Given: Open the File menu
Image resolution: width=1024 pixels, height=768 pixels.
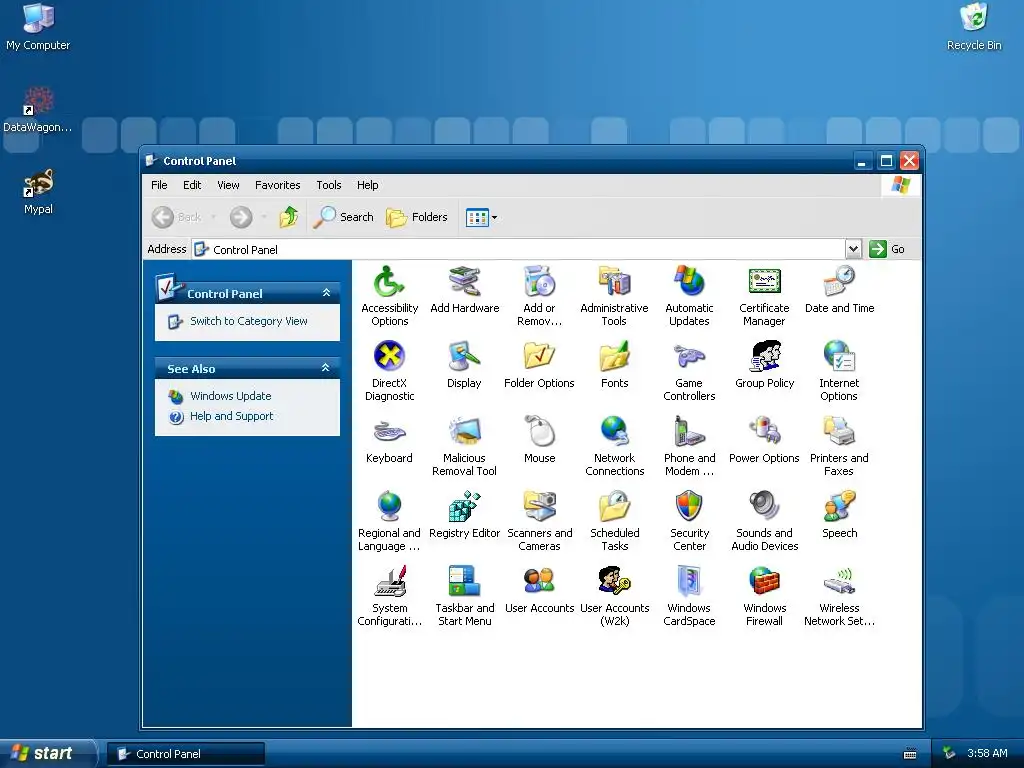Looking at the screenshot, I should tap(159, 185).
